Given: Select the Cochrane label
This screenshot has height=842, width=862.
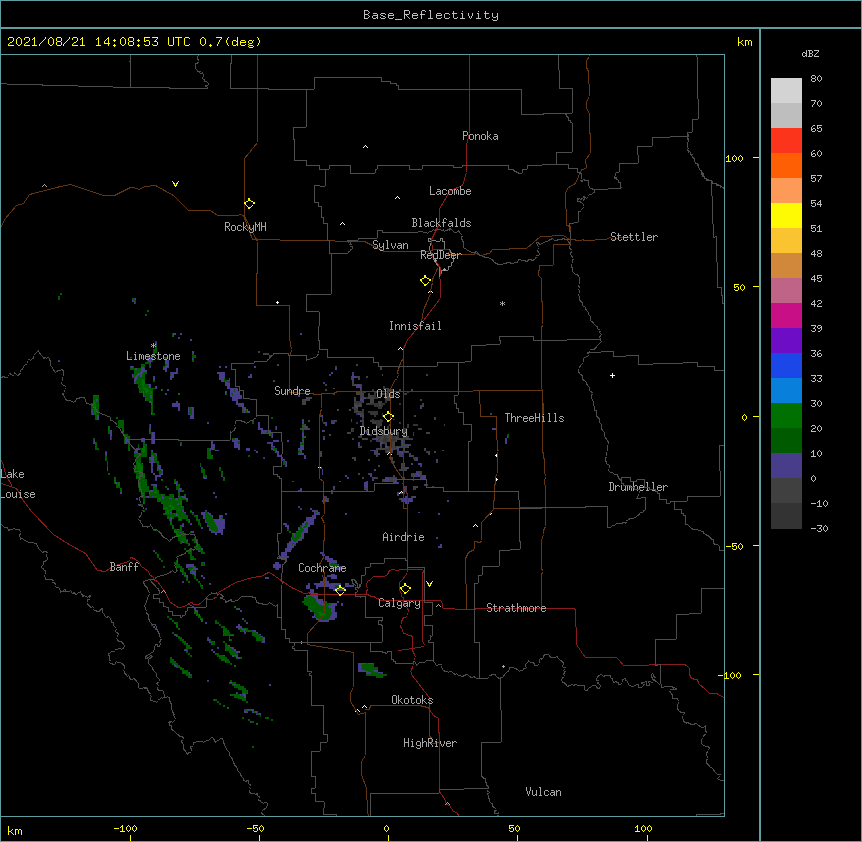Looking at the screenshot, I should (322, 568).
